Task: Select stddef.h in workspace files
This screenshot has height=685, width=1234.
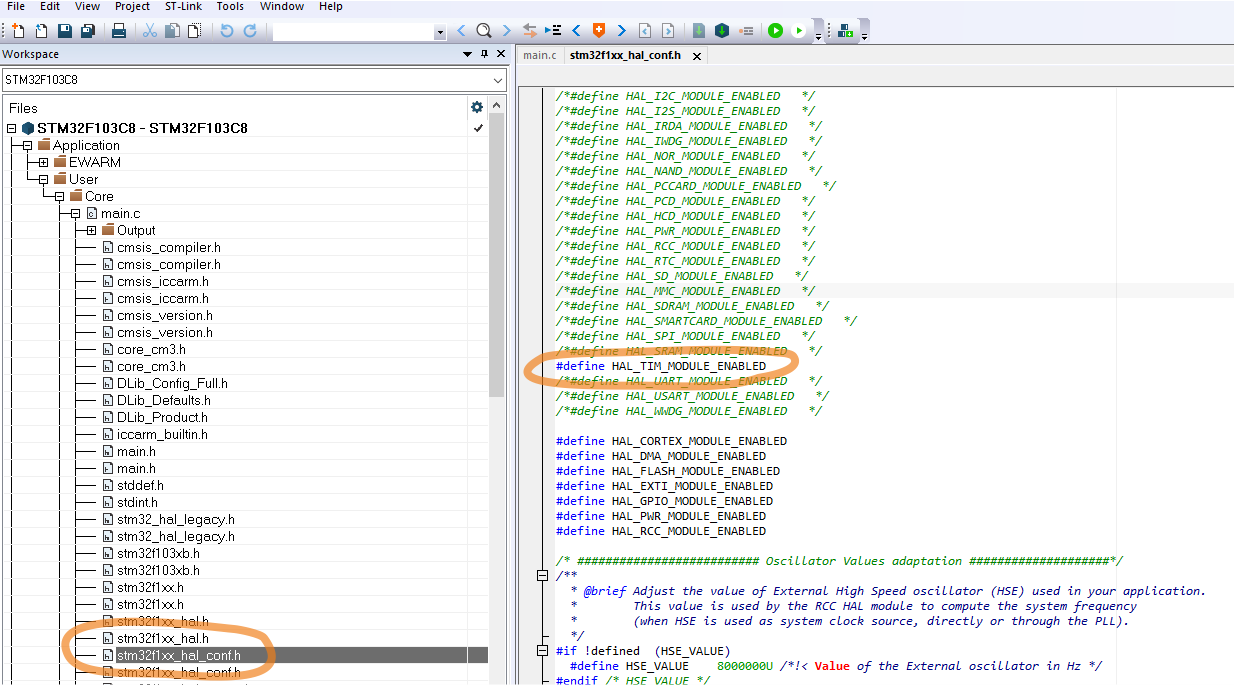Action: pos(140,485)
